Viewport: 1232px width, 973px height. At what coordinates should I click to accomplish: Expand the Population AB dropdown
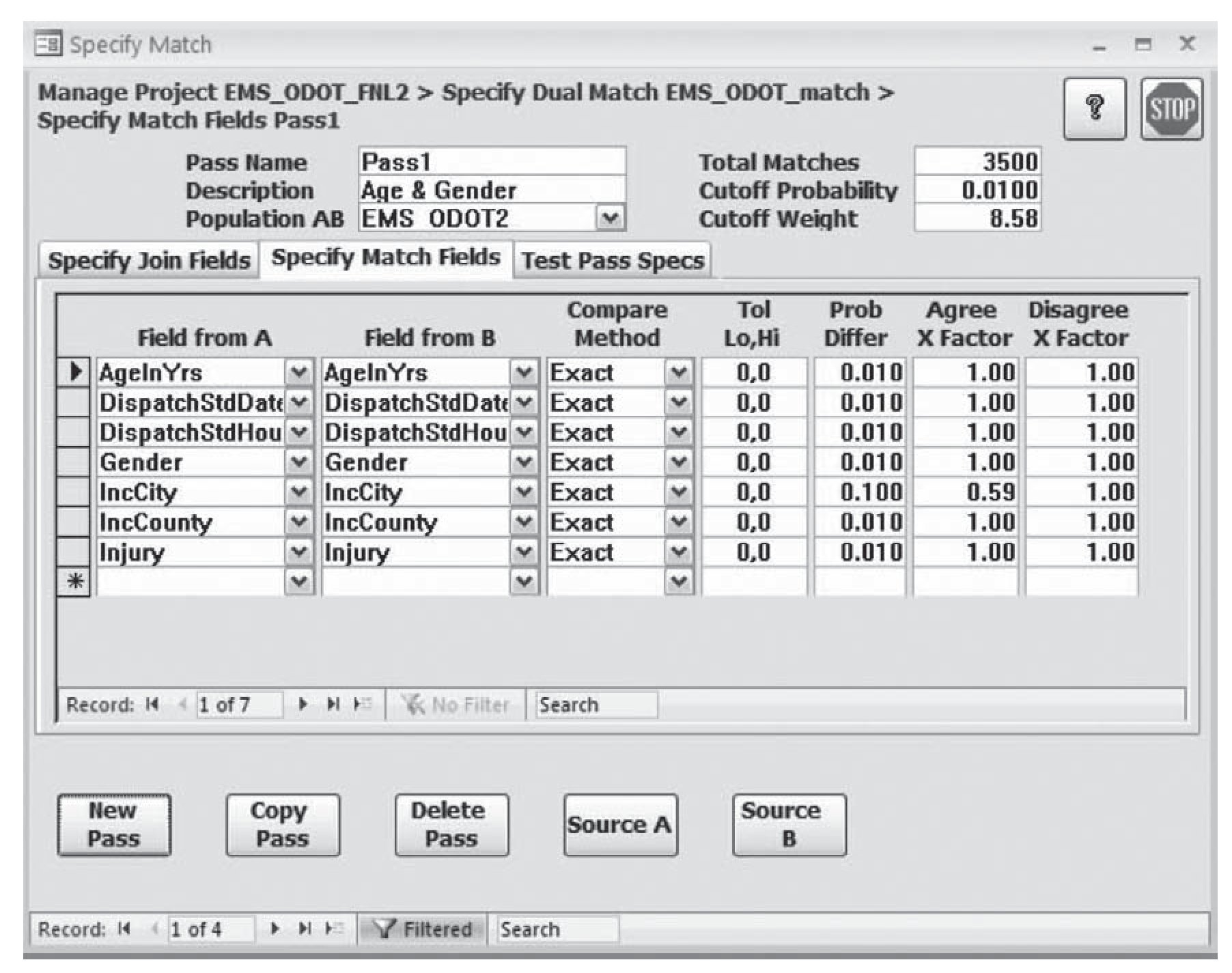(x=610, y=218)
